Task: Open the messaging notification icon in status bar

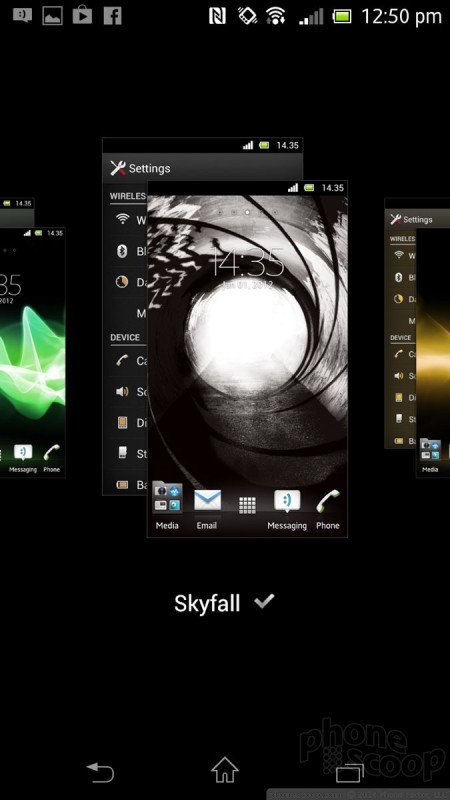Action: click(x=22, y=16)
